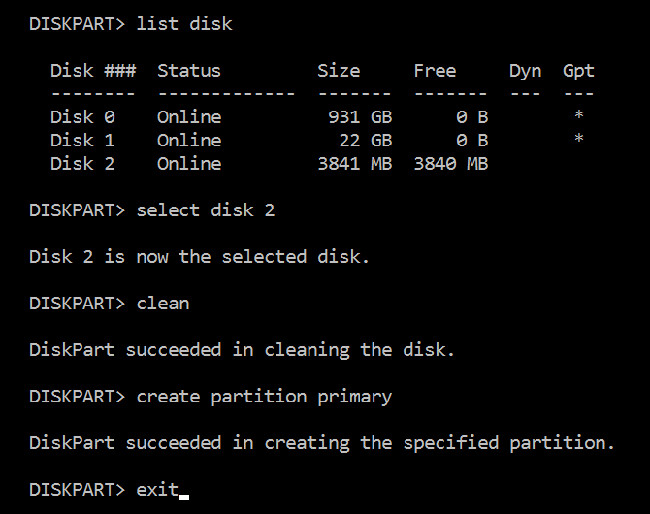This screenshot has height=514, width=650.
Task: Click the blinking cursor after "exit"
Action: 184,491
